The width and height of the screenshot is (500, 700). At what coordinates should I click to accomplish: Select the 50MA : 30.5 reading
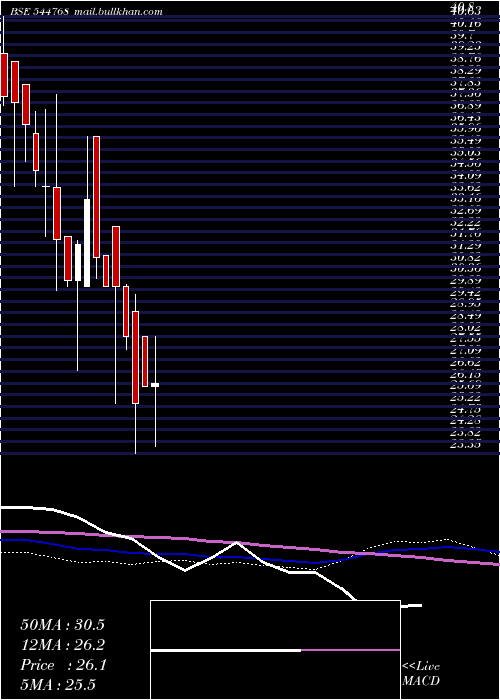pyautogui.click(x=62, y=625)
